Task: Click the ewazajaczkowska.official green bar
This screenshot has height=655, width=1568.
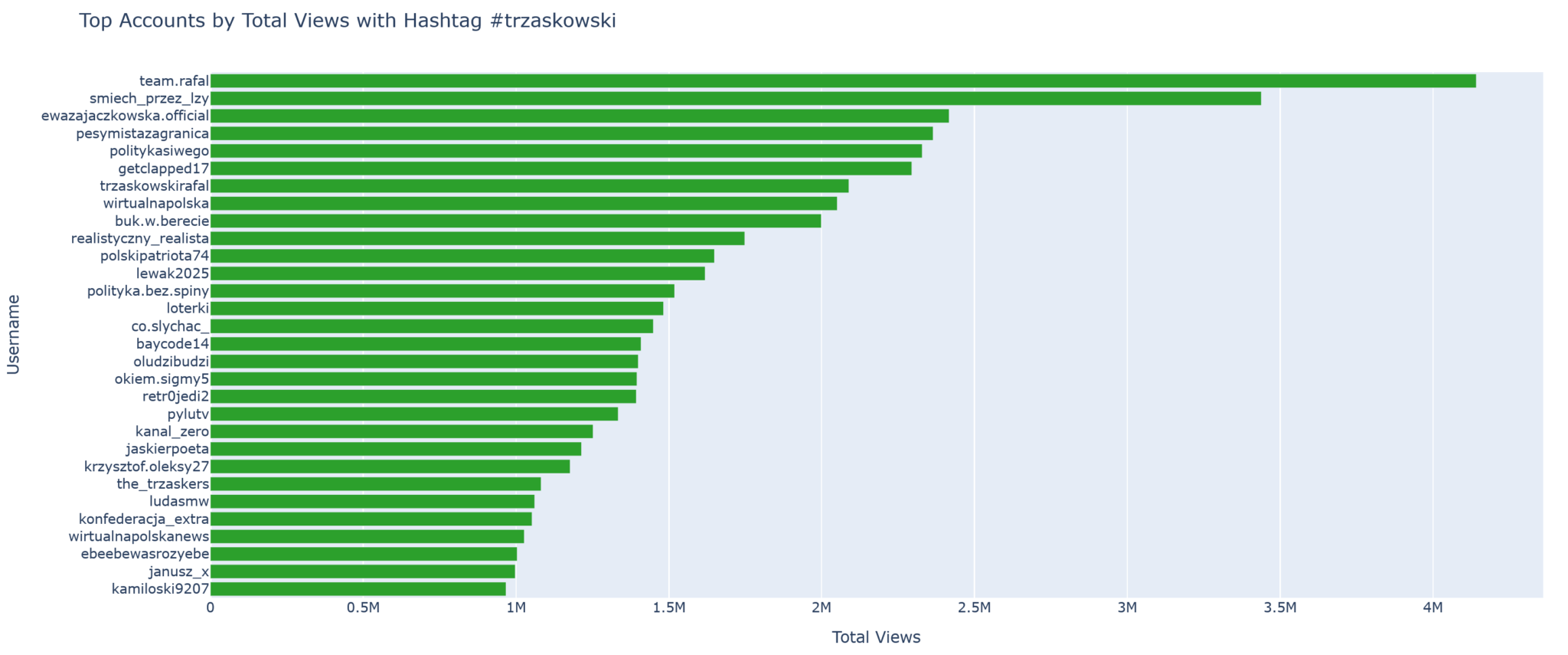Action: (x=579, y=116)
